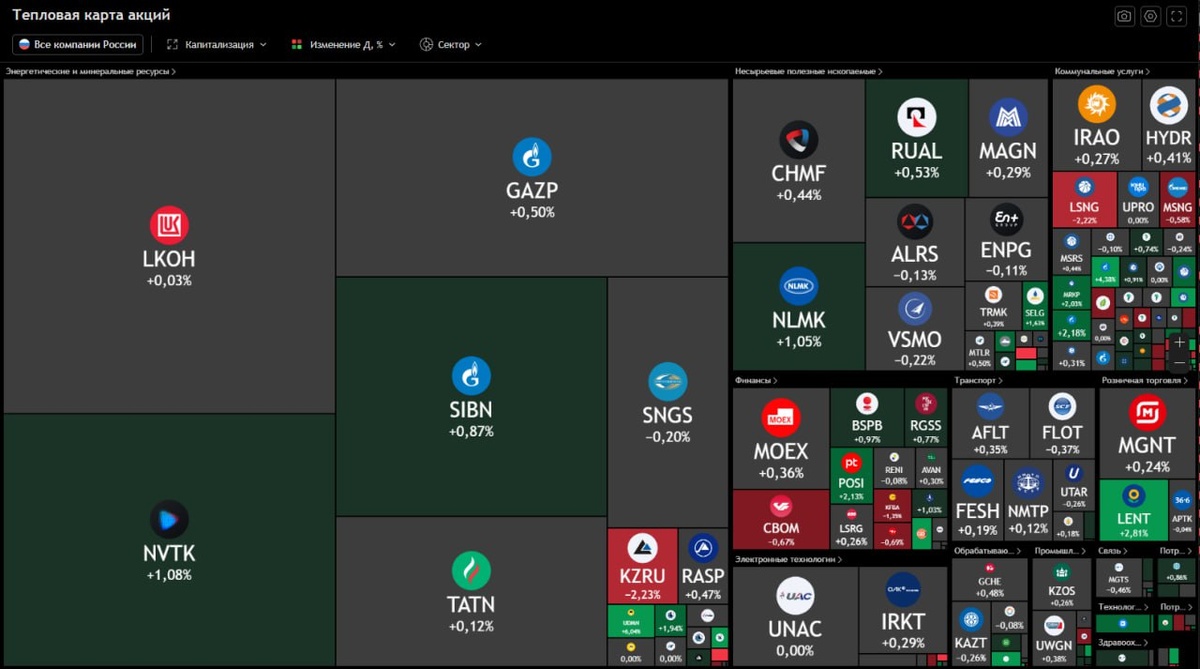Expand Энергетические и минеральные ресурсы sector
This screenshot has height=669, width=1200.
[91, 71]
